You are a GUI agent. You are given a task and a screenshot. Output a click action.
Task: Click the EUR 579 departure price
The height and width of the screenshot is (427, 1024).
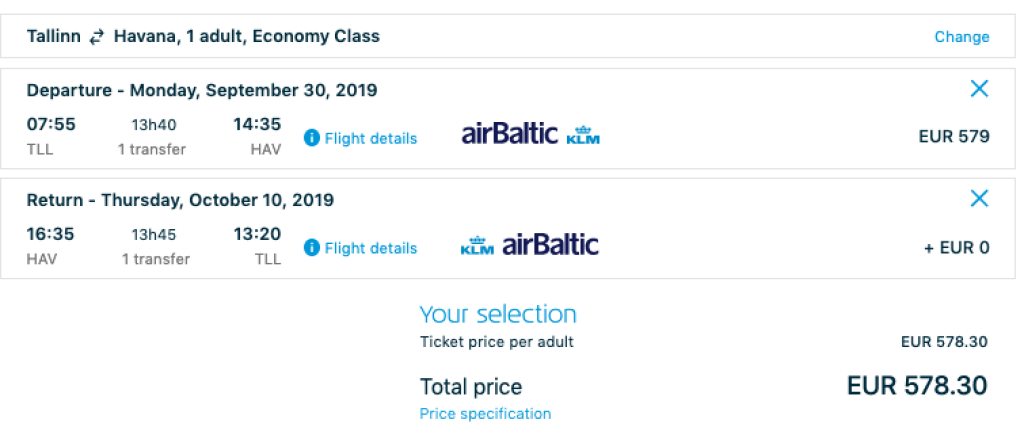[x=953, y=137]
